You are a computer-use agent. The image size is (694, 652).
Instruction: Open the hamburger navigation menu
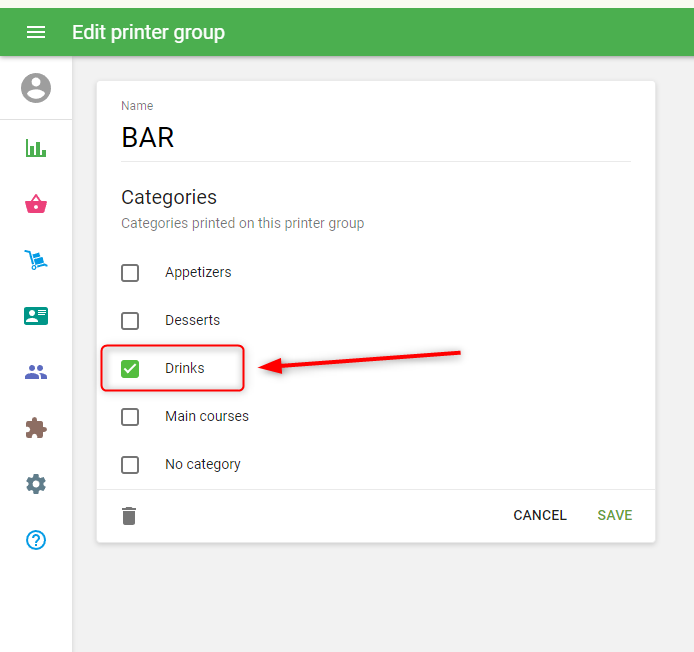pyautogui.click(x=36, y=32)
